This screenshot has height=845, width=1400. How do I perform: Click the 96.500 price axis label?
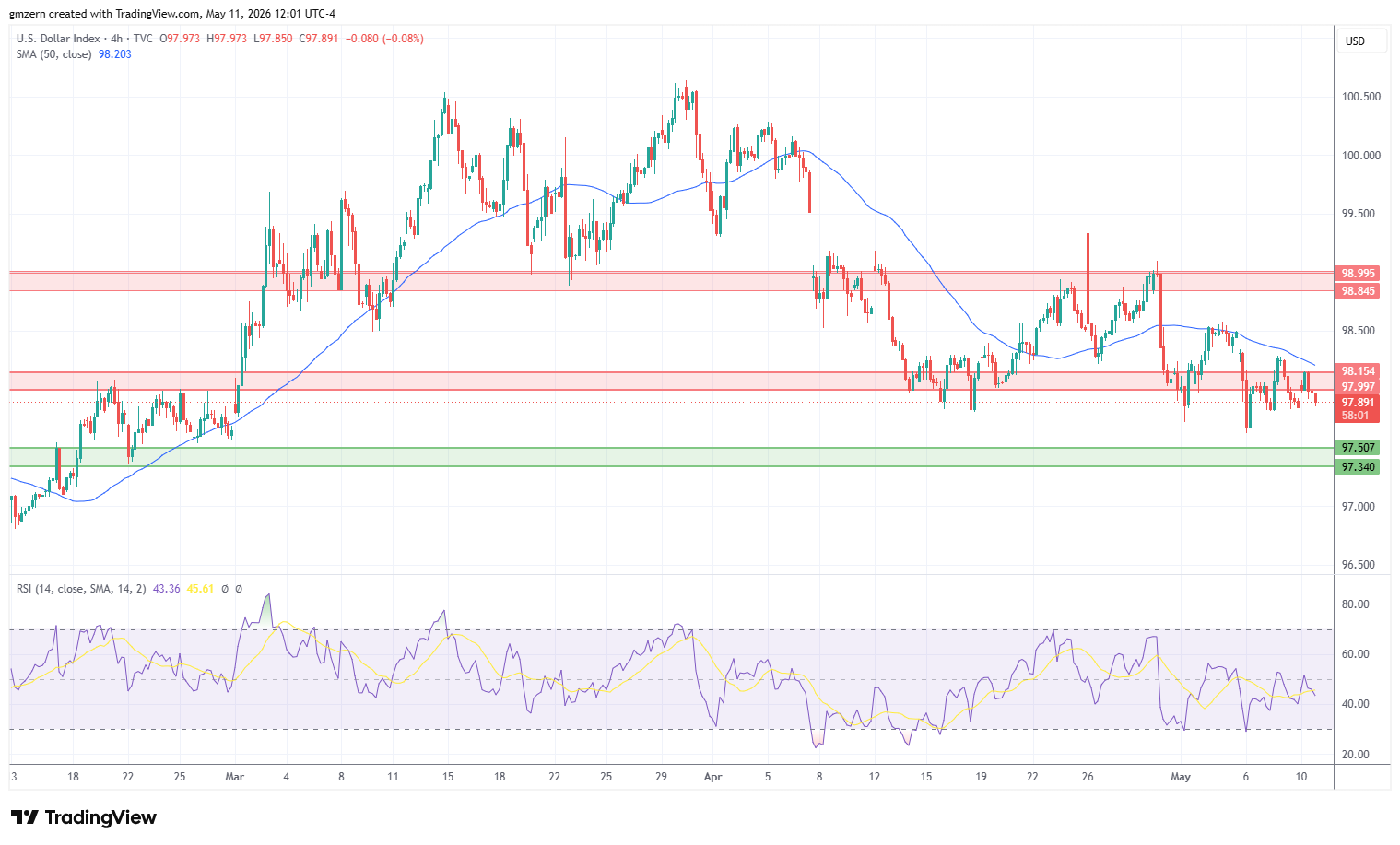[x=1360, y=565]
